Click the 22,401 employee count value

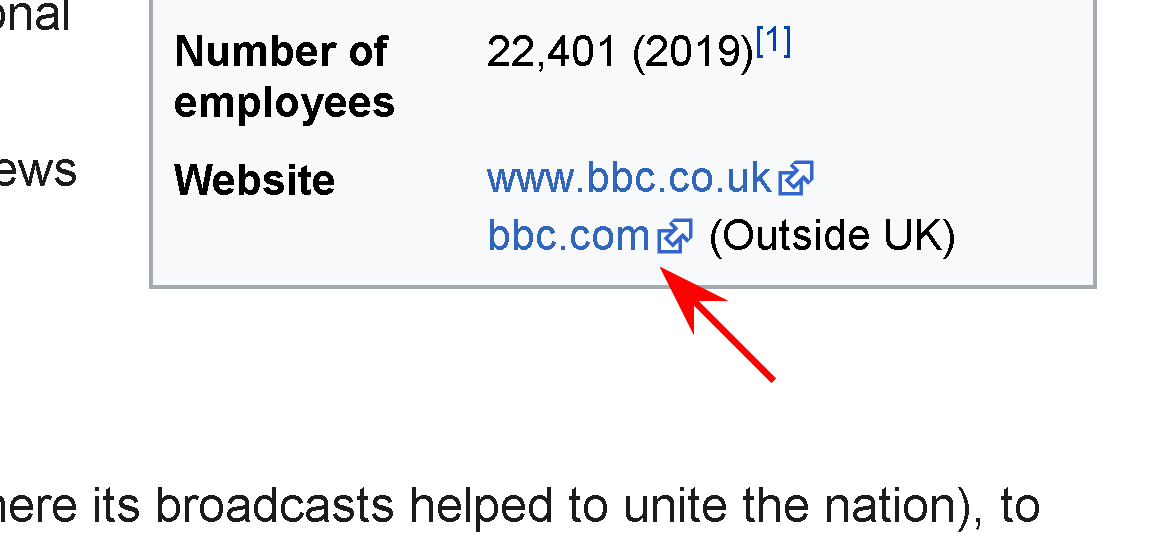552,52
